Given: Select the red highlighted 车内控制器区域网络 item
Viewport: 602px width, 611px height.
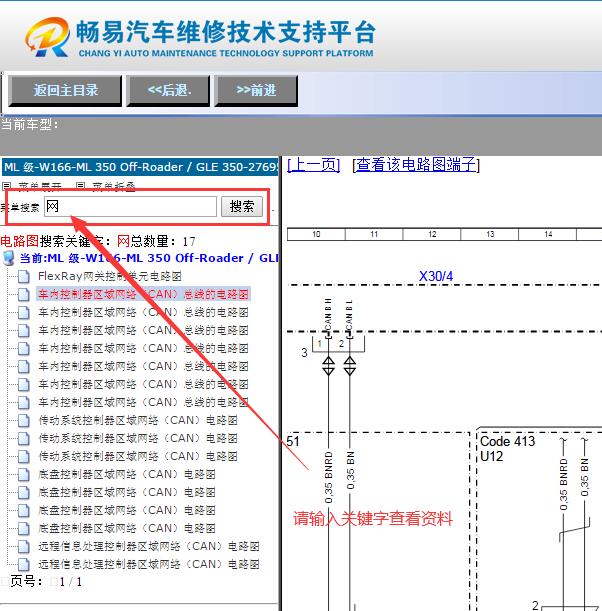Looking at the screenshot, I should pyautogui.click(x=143, y=294).
